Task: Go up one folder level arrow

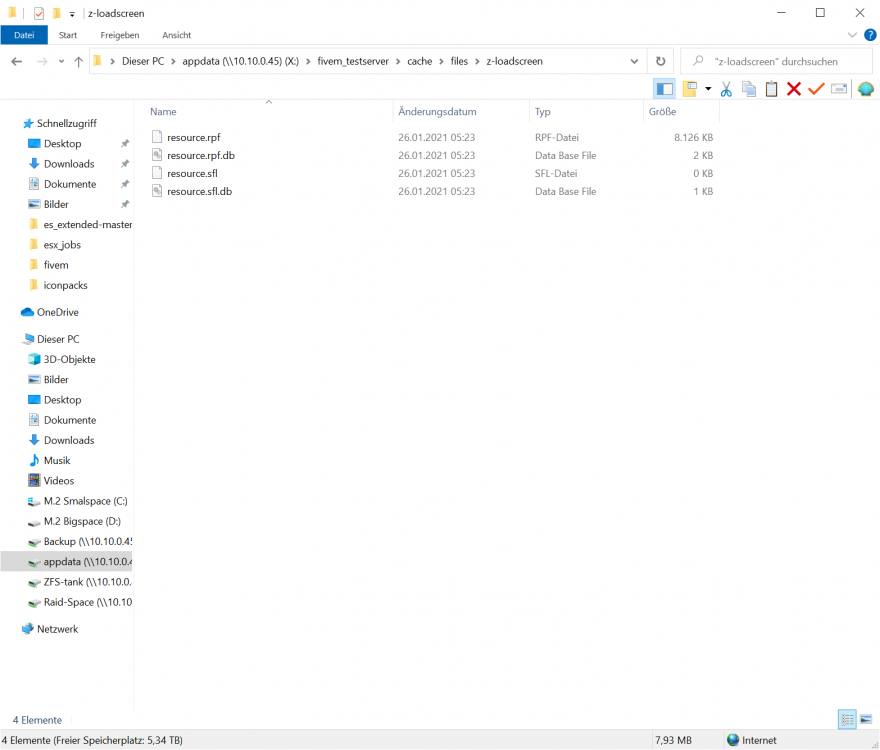Action: click(x=79, y=61)
